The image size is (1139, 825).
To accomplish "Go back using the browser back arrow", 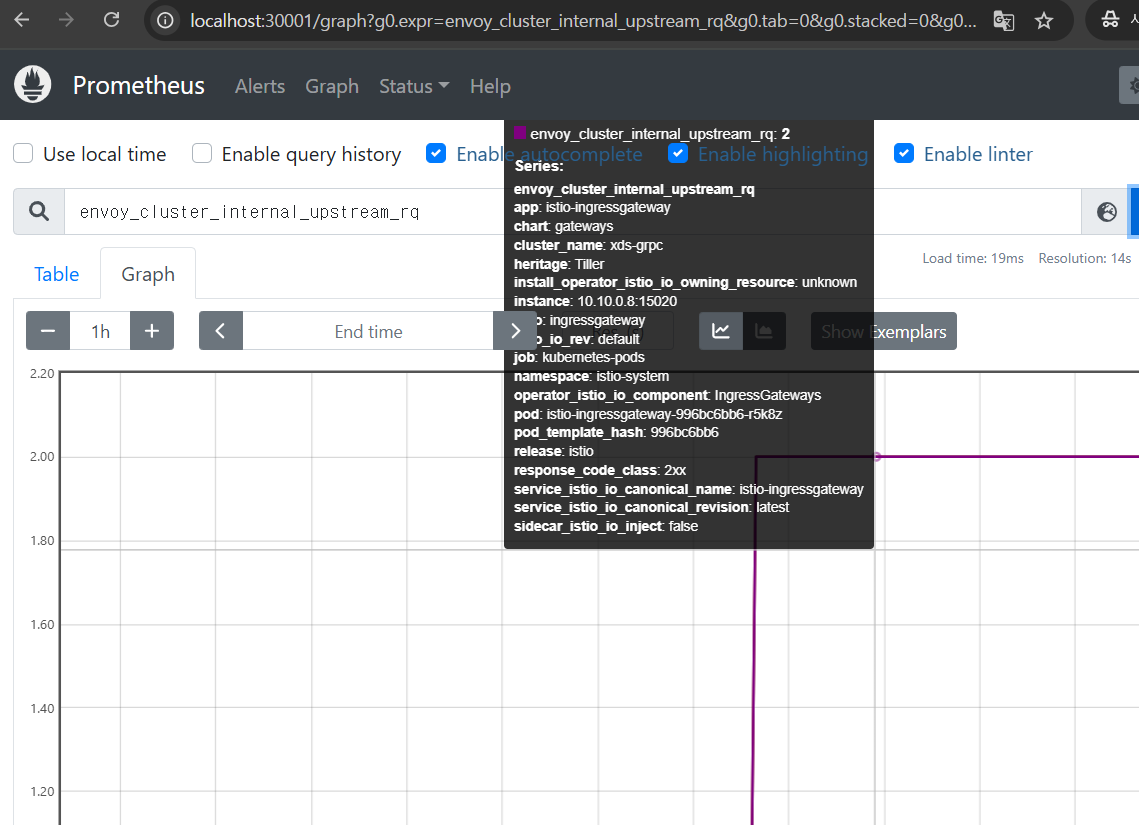I will (x=22, y=20).
